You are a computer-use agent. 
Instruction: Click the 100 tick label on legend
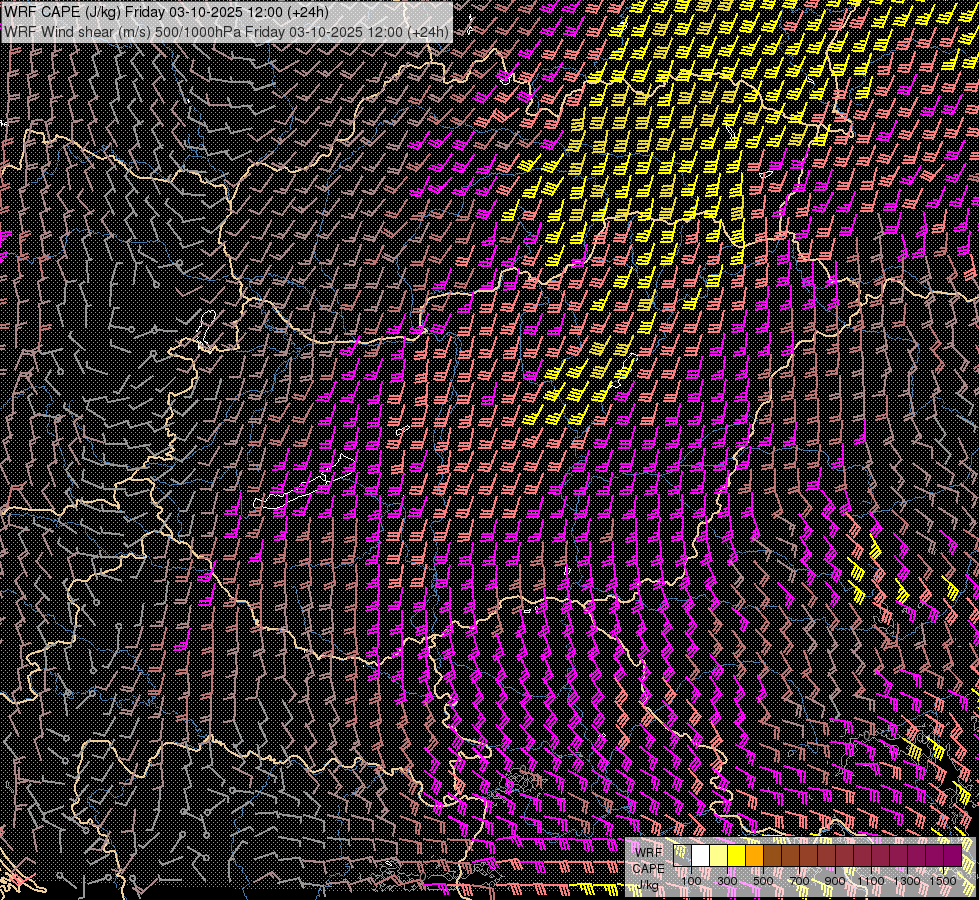pos(691,880)
